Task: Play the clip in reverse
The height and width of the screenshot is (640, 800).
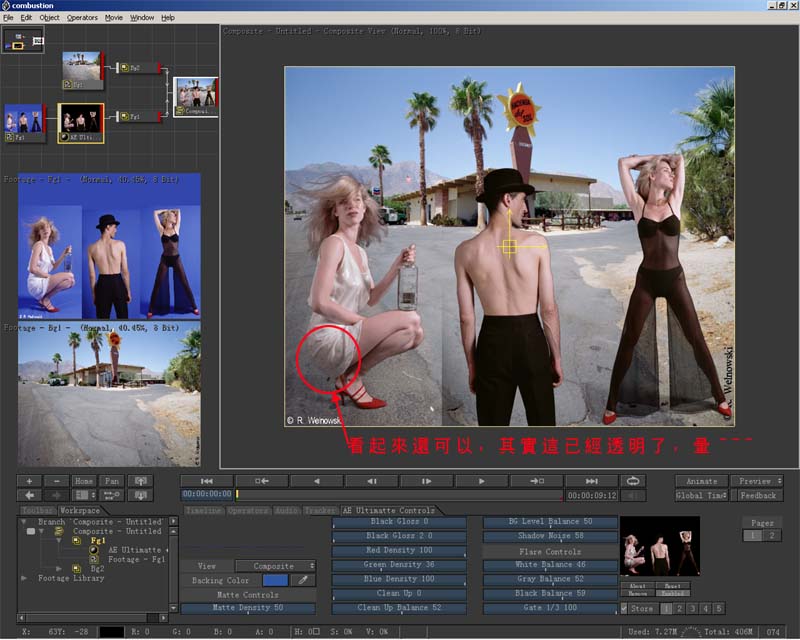Action: coord(317,481)
